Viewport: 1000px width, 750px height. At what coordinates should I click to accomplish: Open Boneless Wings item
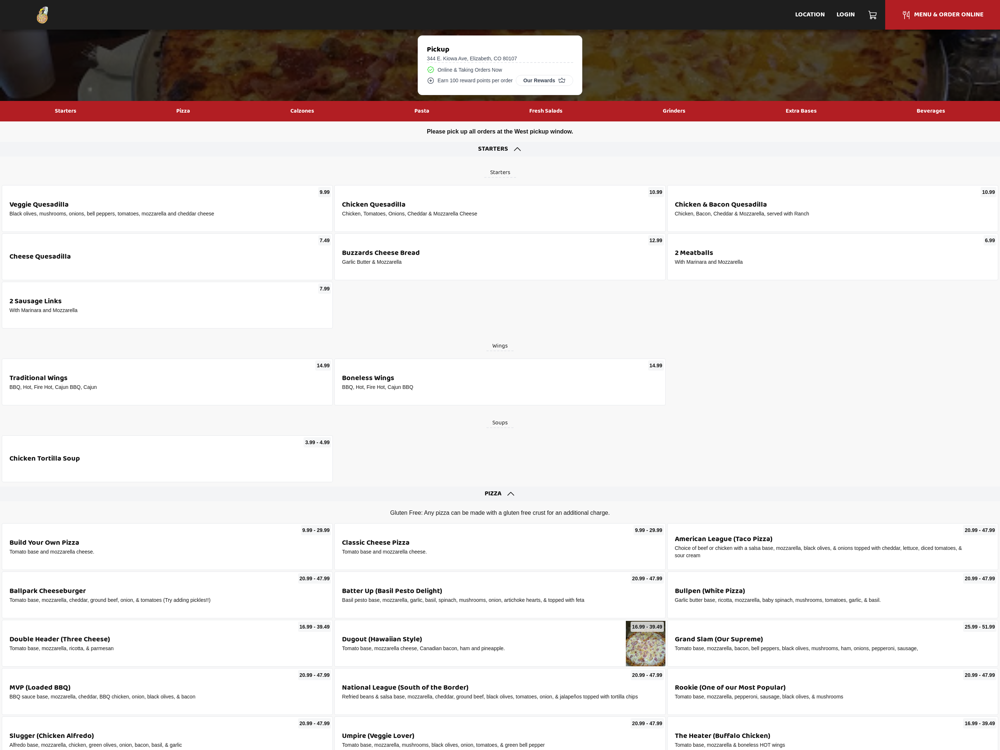[x=500, y=382]
